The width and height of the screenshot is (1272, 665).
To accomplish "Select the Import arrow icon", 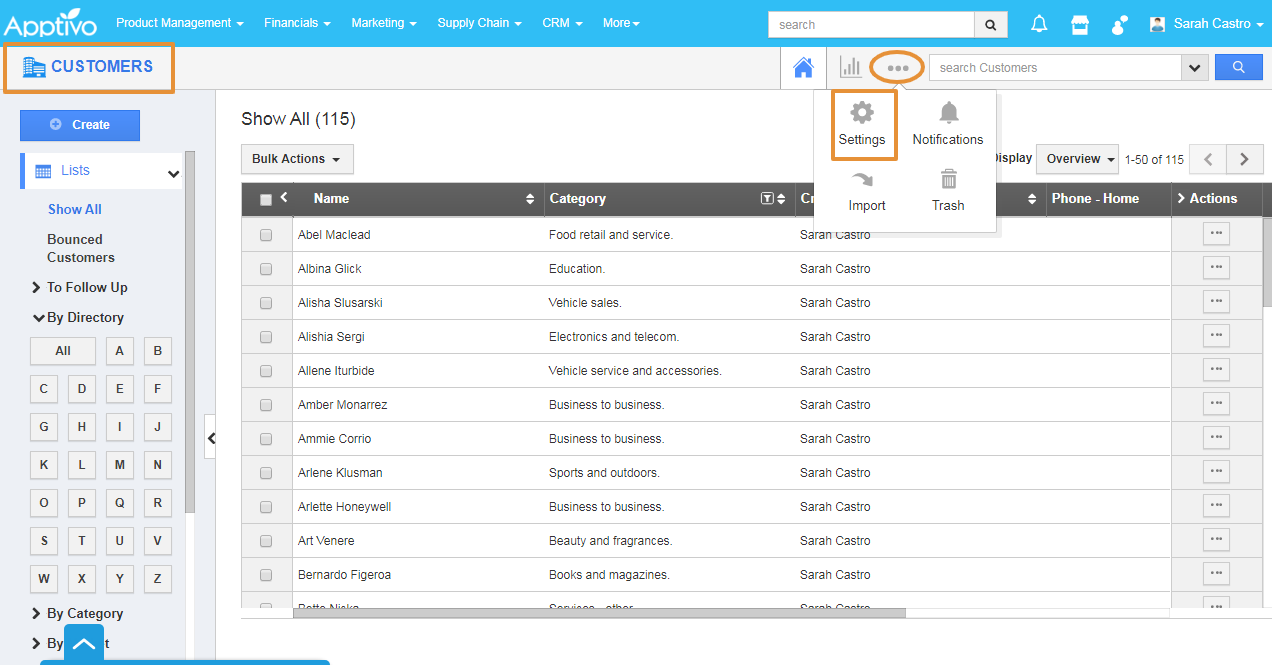I will (862, 180).
